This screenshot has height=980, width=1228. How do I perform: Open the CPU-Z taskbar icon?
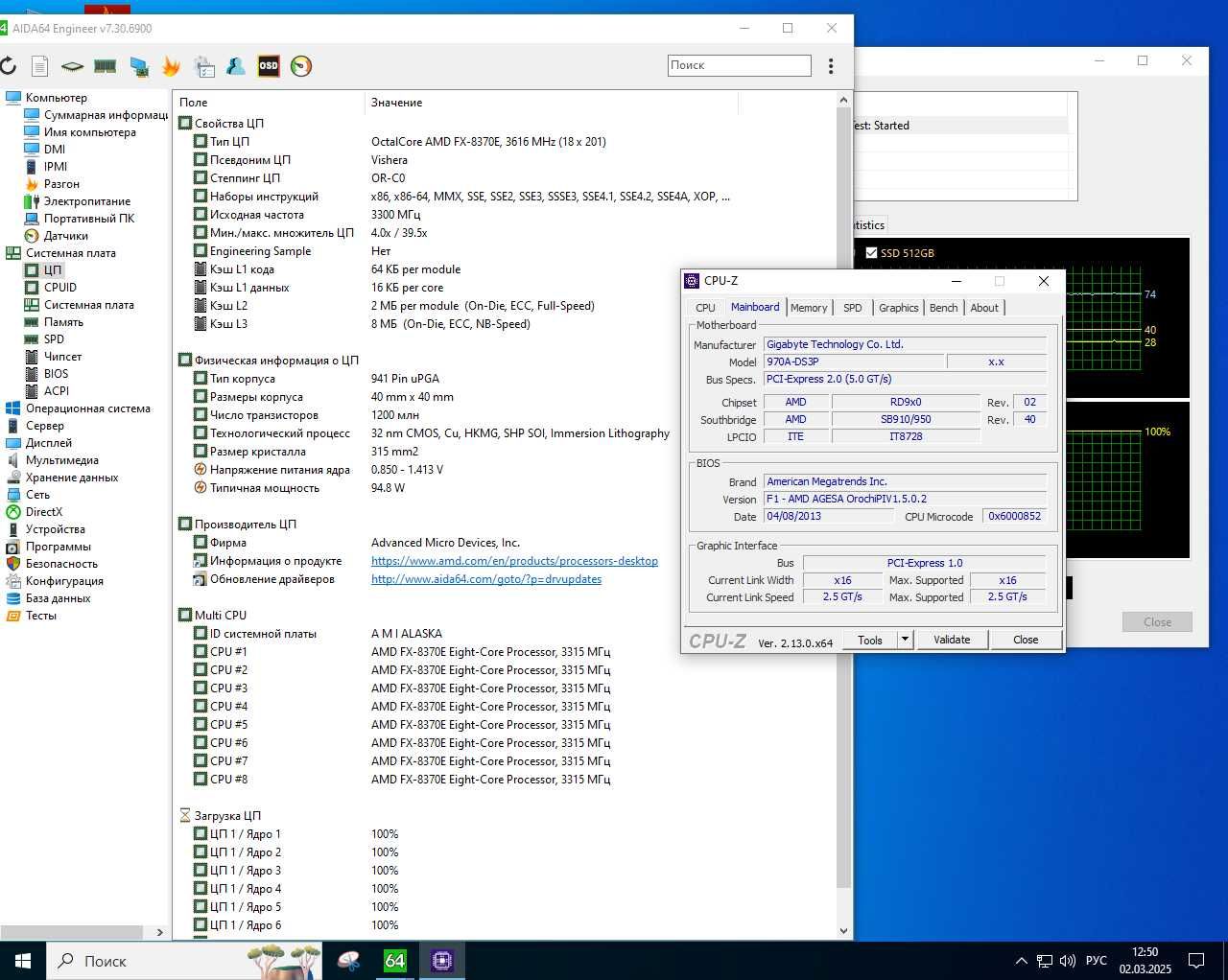[x=442, y=961]
